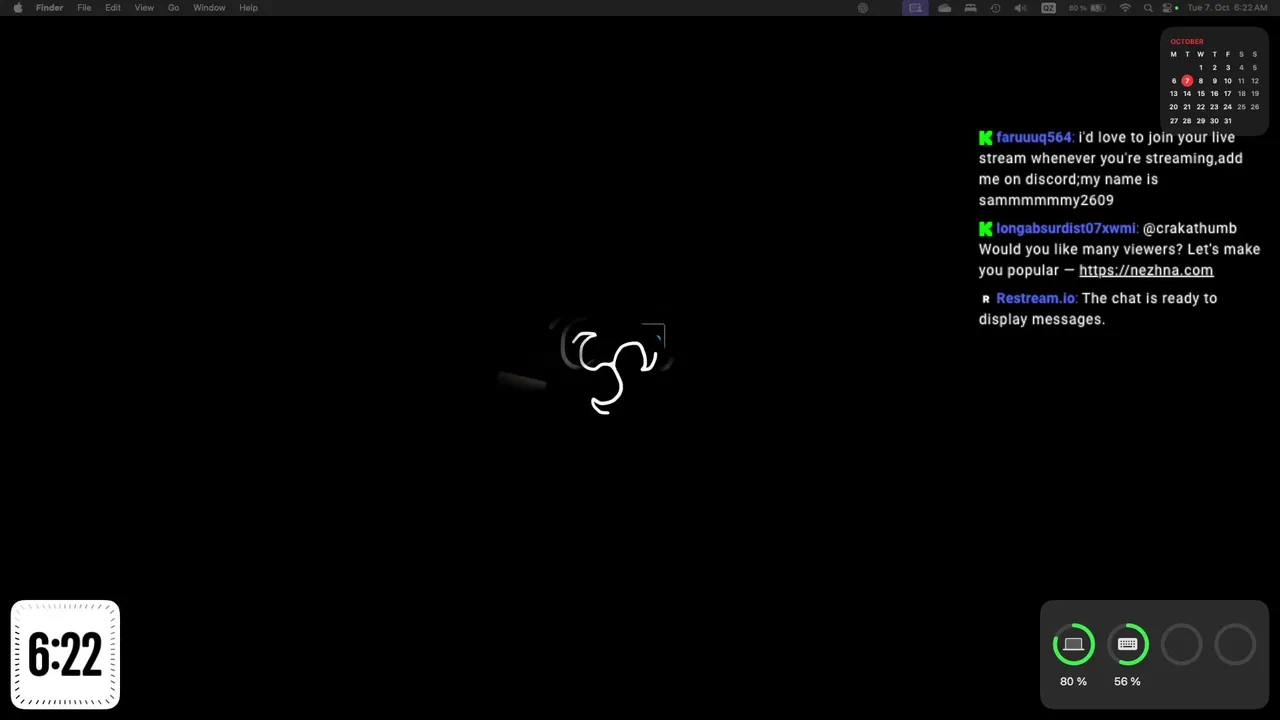The width and height of the screenshot is (1280, 720).
Task: Click the '80 %' label under laptop ring
Action: pyautogui.click(x=1073, y=681)
